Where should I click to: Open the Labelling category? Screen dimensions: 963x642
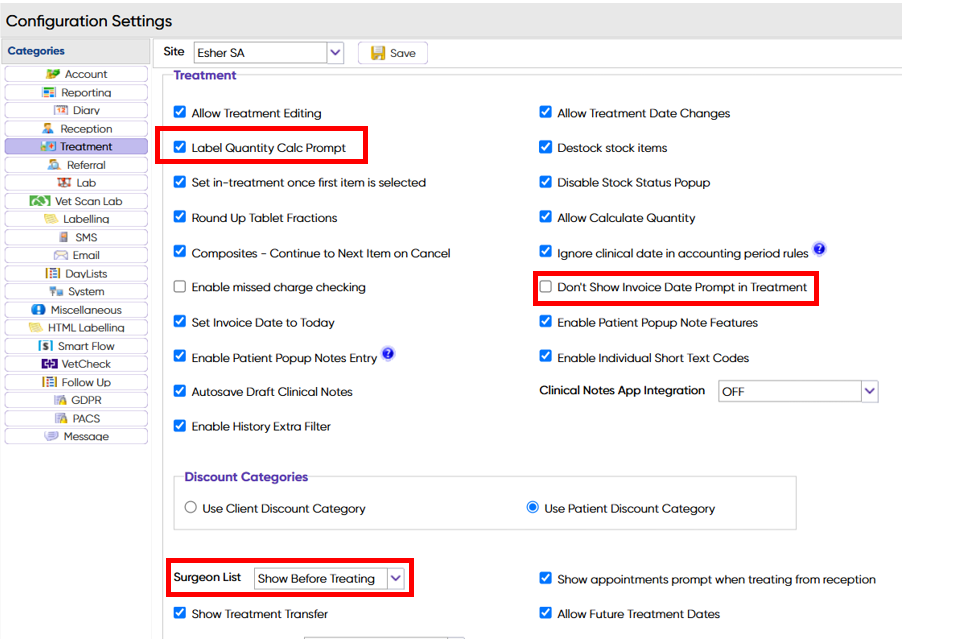coord(76,219)
